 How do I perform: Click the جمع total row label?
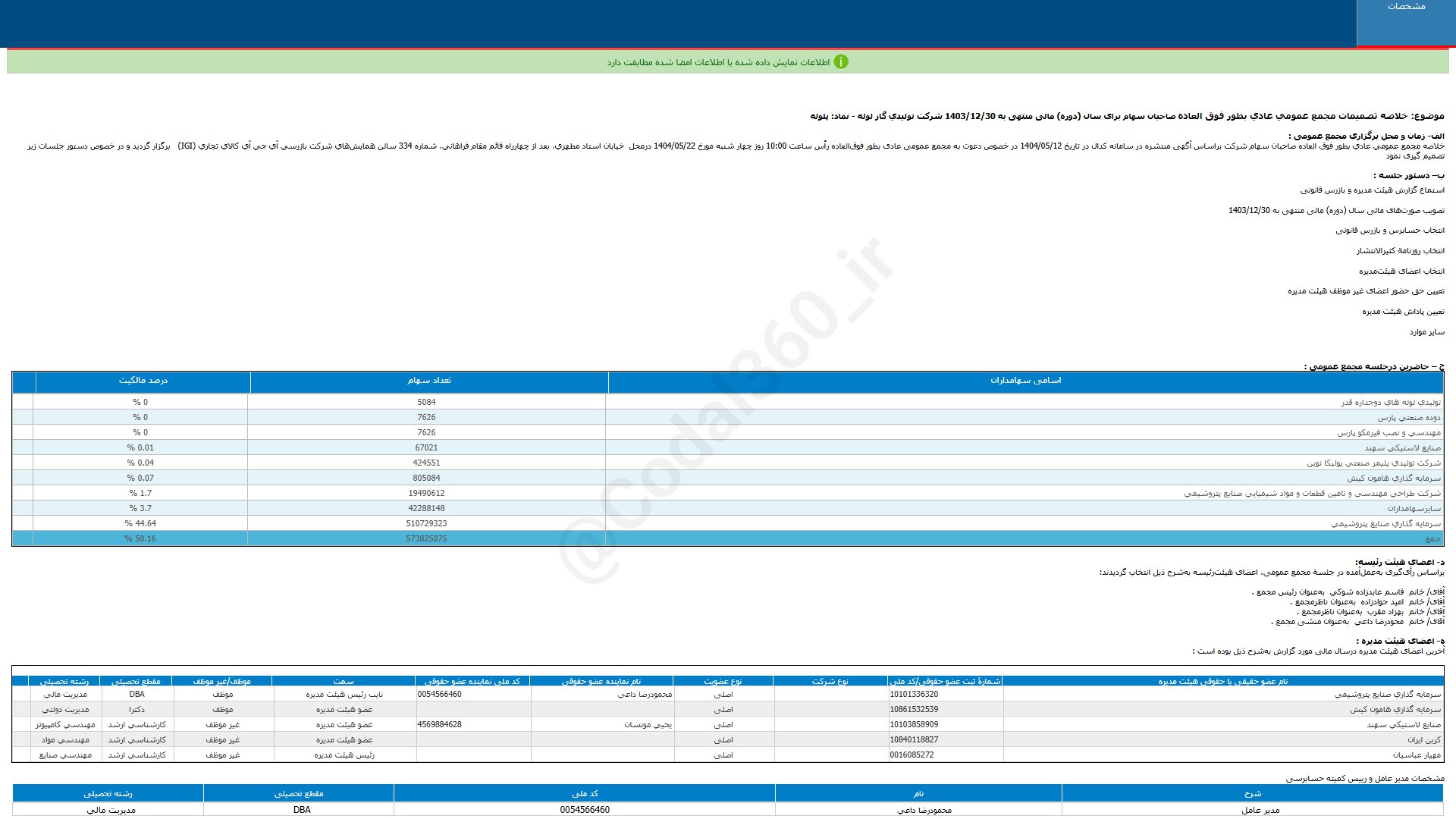coord(1432,539)
